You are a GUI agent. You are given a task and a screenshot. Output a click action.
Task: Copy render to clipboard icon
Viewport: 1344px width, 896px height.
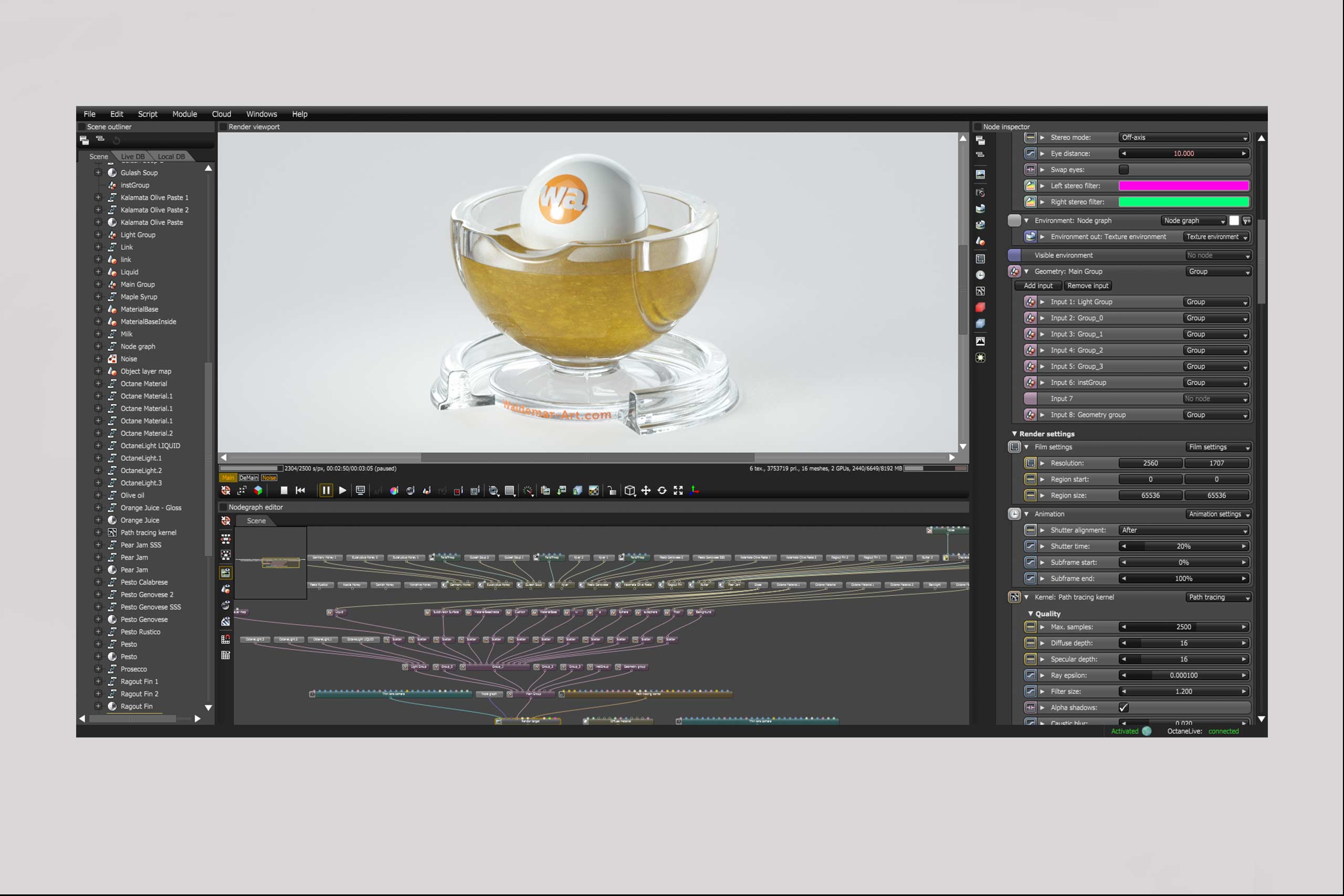545,490
